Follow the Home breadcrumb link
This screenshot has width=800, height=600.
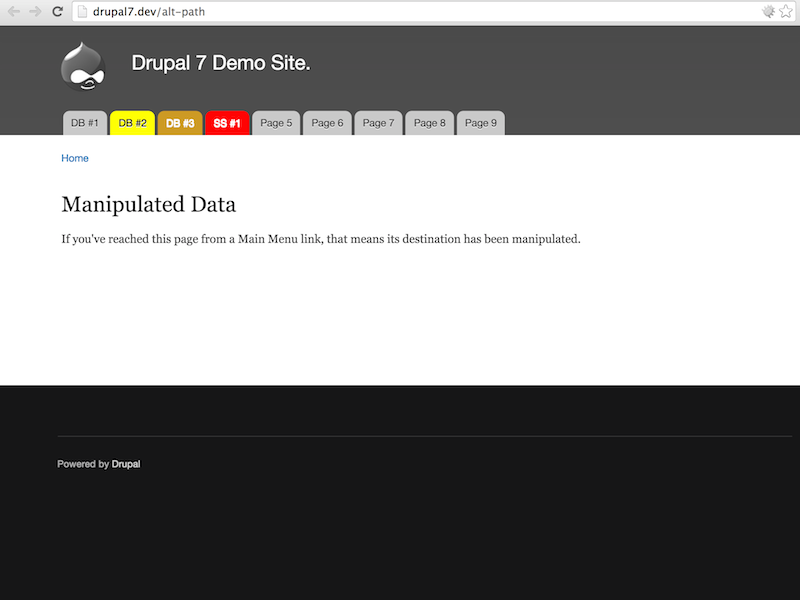pyautogui.click(x=74, y=157)
